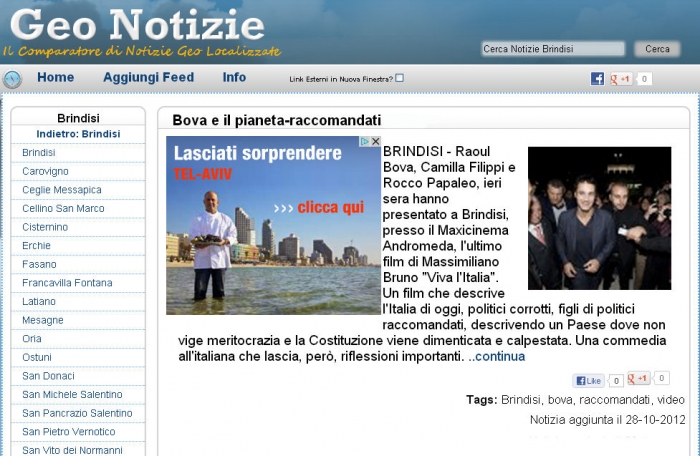Select Cellino San Marco in the sidebar
This screenshot has width=700, height=456.
click(63, 209)
